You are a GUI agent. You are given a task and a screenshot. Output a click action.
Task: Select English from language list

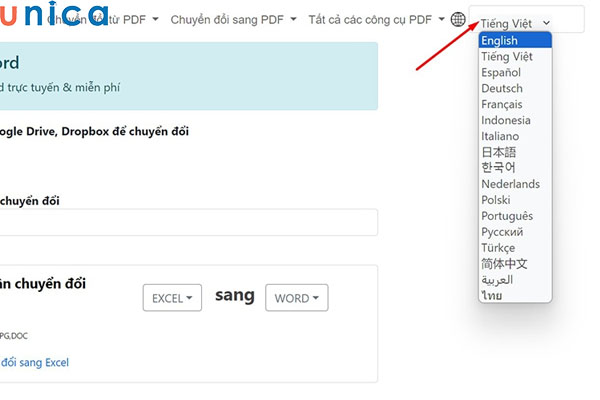pos(515,41)
